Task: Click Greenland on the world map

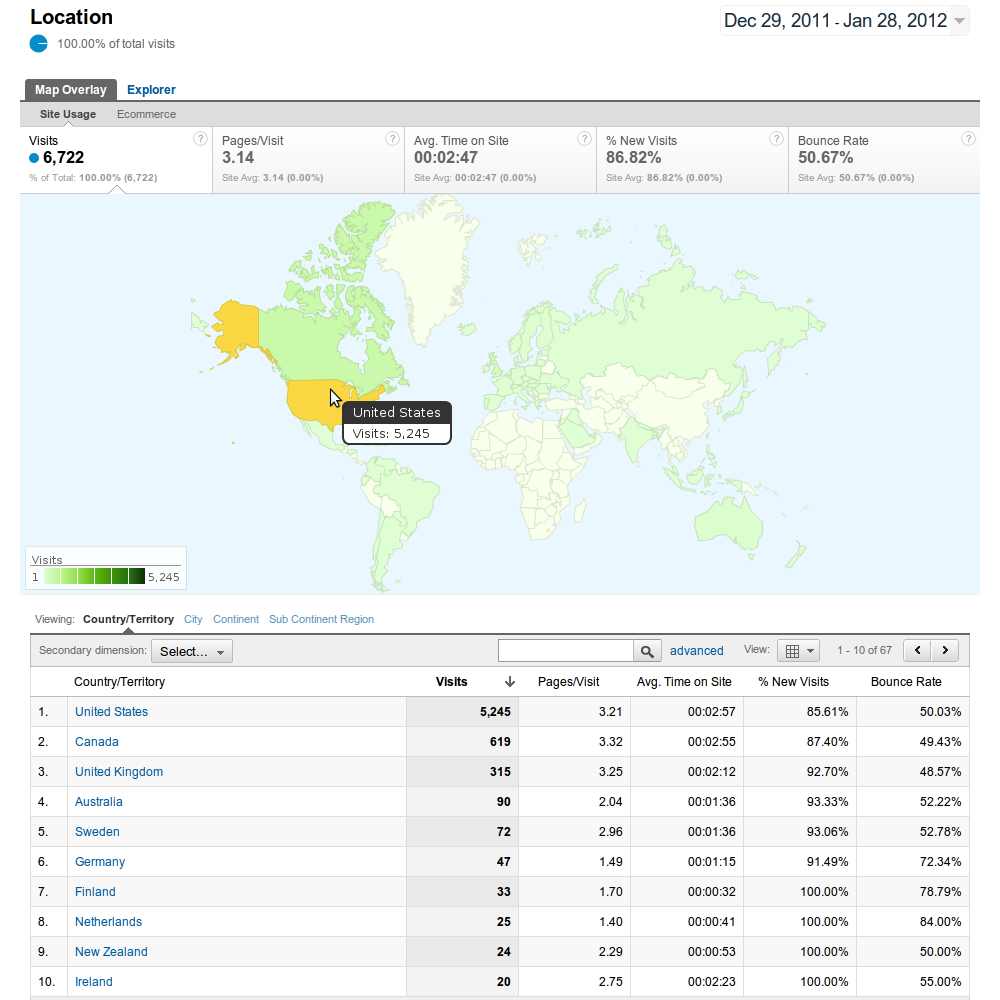Action: pyautogui.click(x=426, y=268)
